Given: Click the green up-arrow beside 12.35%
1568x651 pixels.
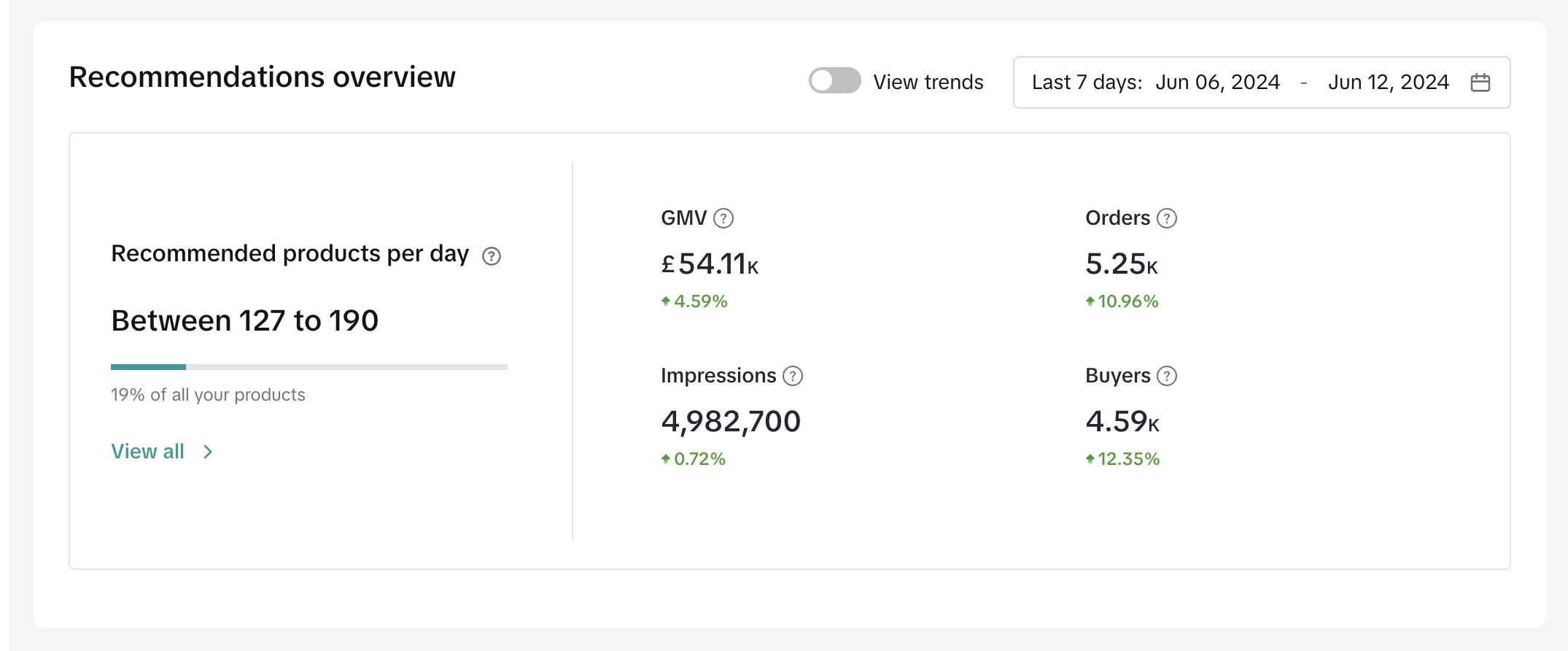Looking at the screenshot, I should point(1090,459).
